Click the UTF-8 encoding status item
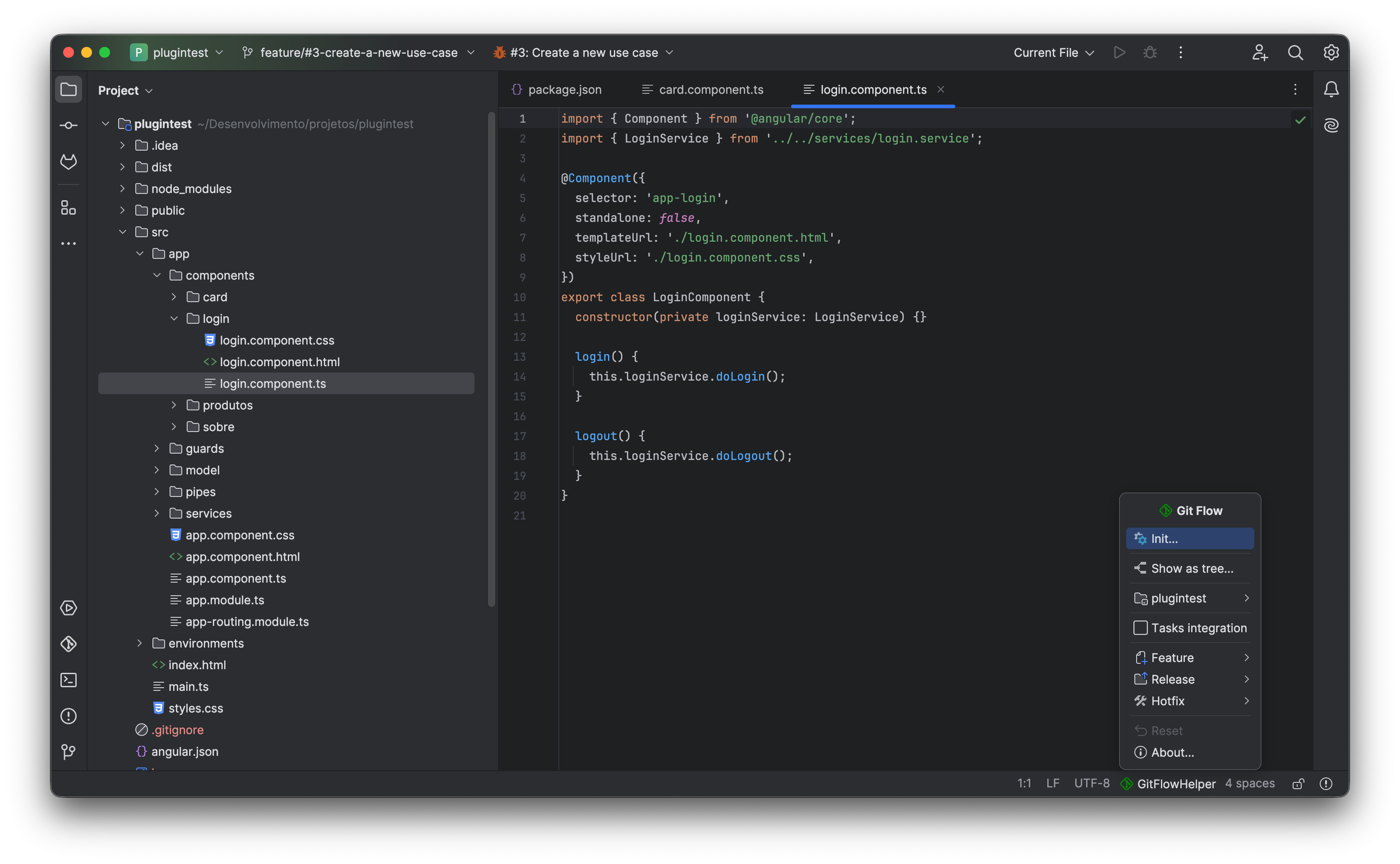This screenshot has height=864, width=1400. 1091,783
